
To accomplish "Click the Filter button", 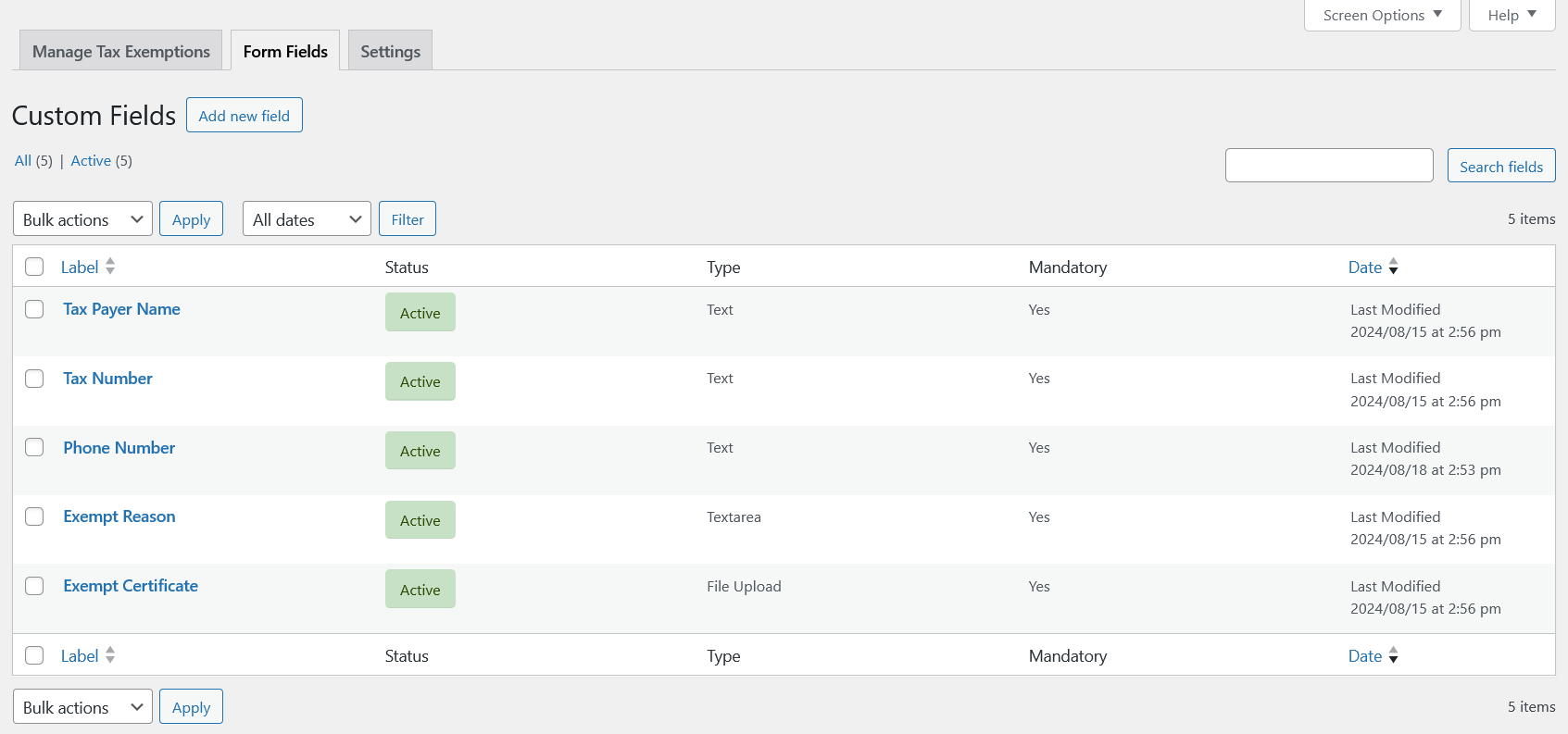I will tap(408, 219).
